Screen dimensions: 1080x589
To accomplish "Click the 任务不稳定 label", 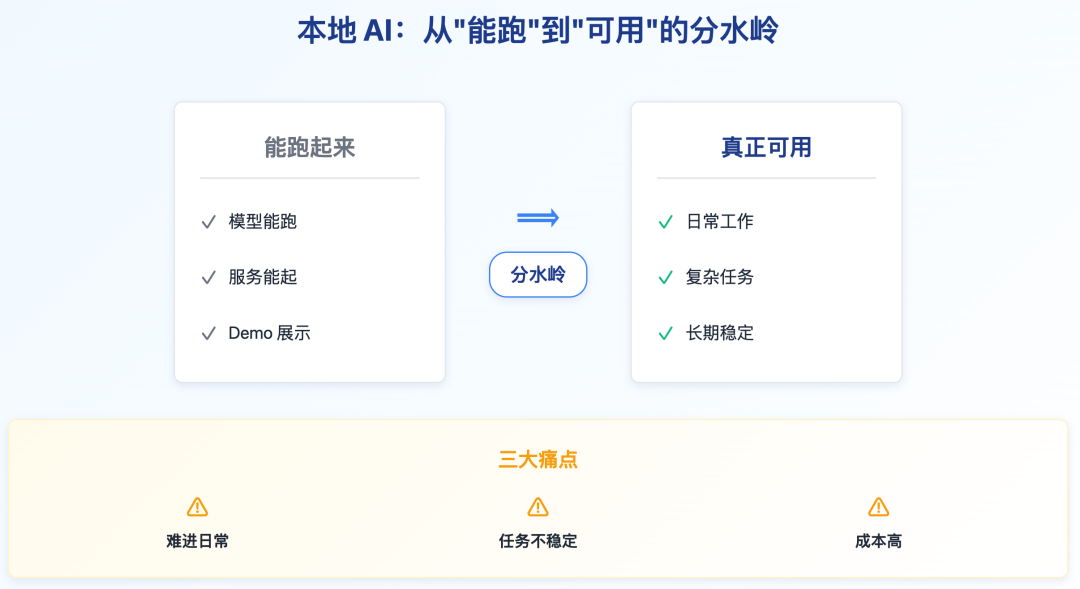I will (538, 541).
